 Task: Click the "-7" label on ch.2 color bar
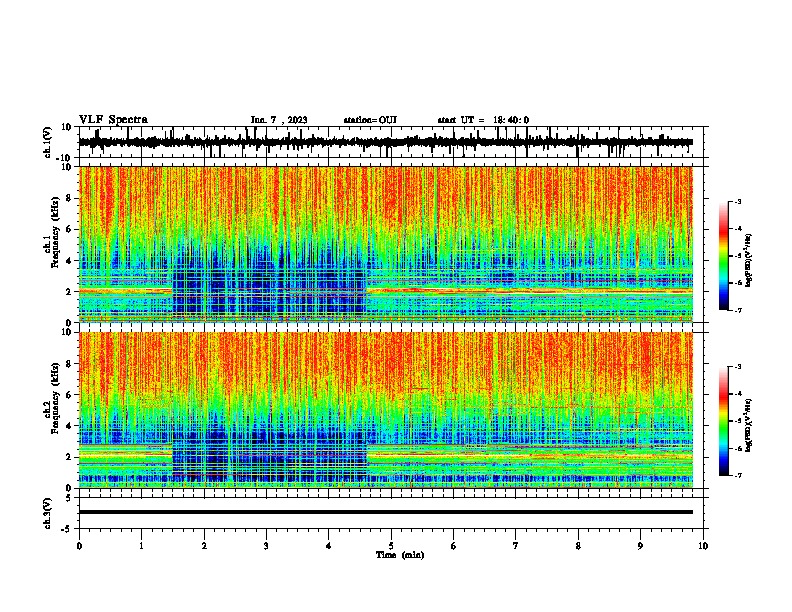click(737, 475)
